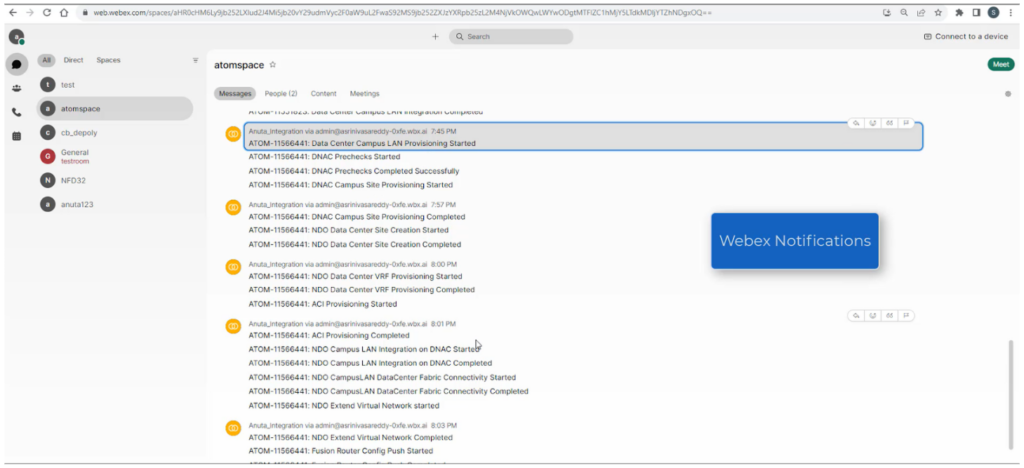Image resolution: width=1024 pixels, height=468 pixels.
Task: Open the anuta123 space
Action: (x=114, y=204)
